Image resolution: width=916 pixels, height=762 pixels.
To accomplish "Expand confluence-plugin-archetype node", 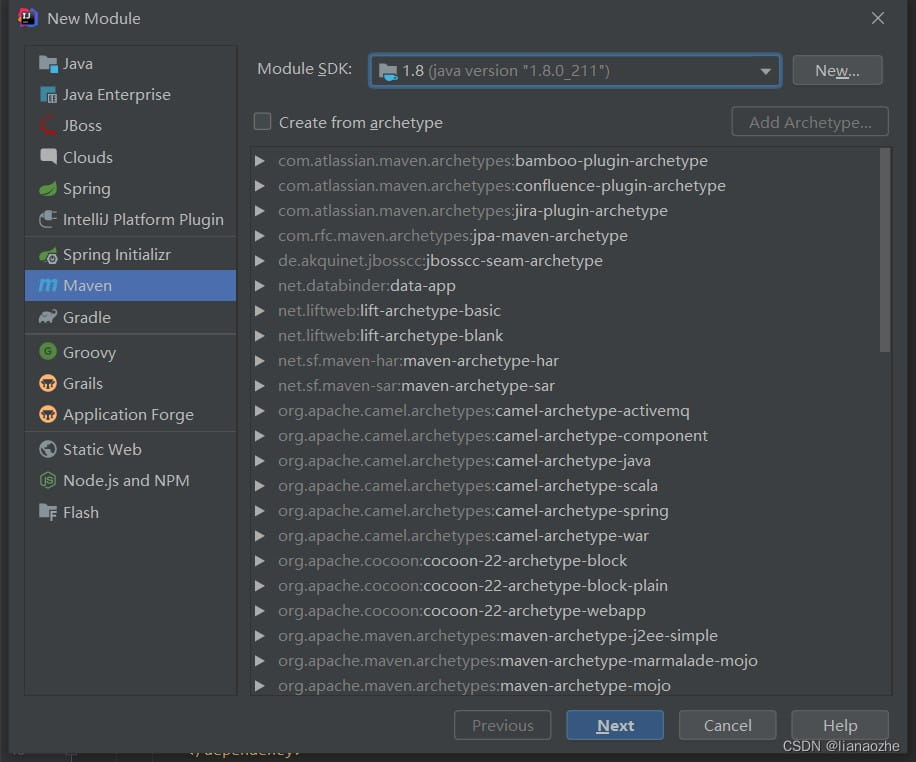I will [x=260, y=185].
